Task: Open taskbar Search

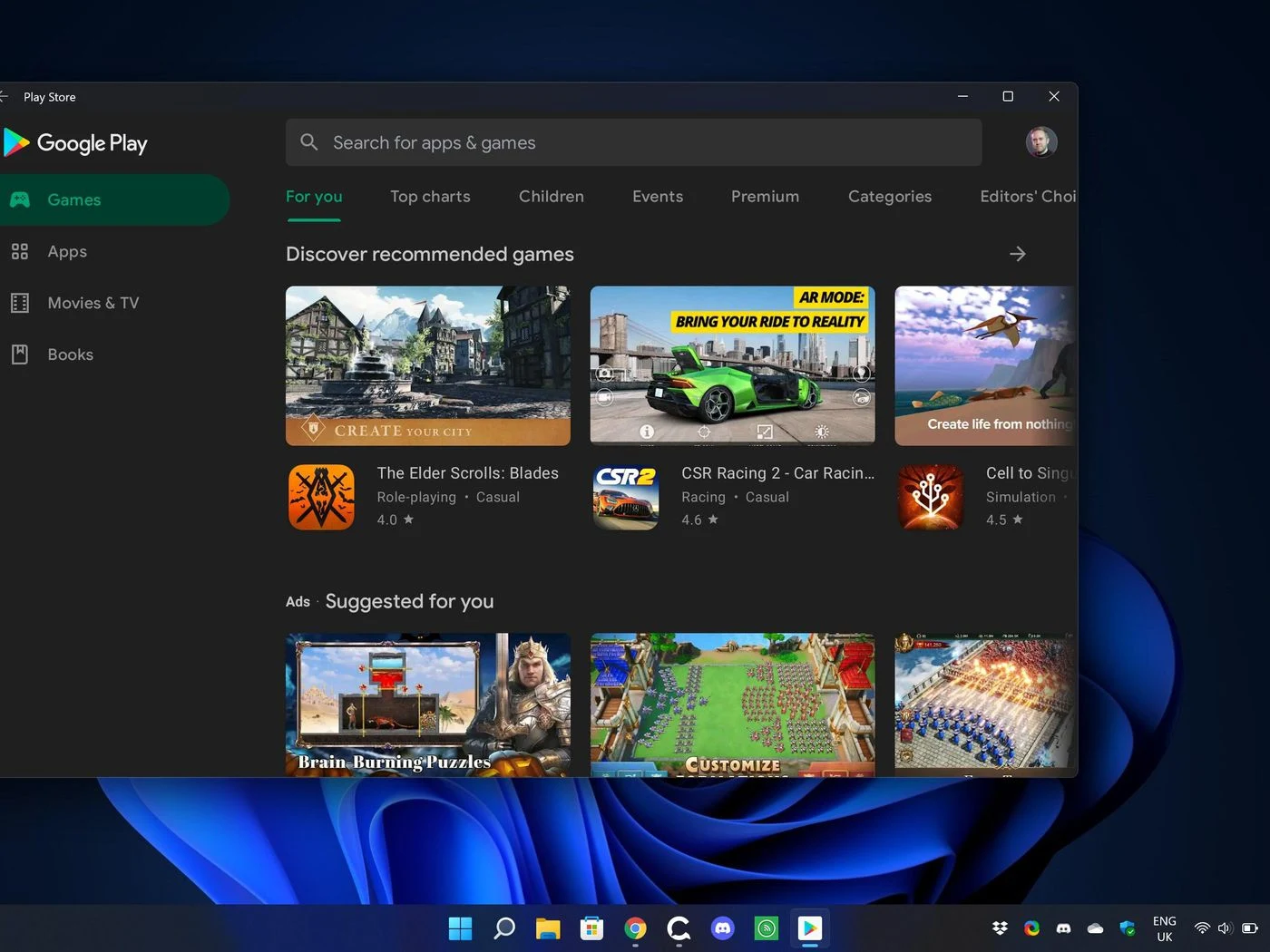Action: pos(504,928)
